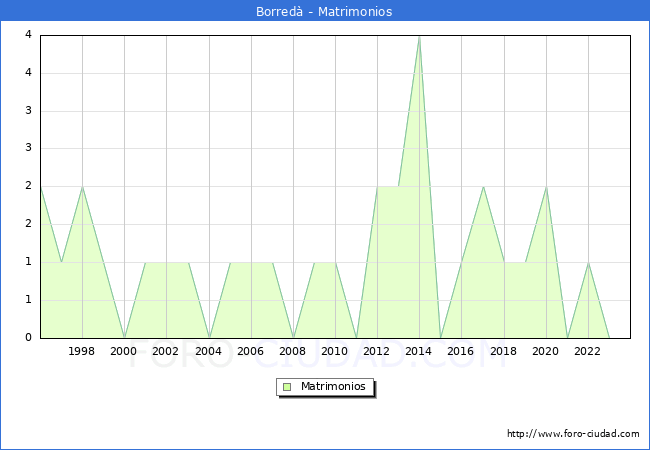
Task: Click the 2018 x-axis year label
Action: pyautogui.click(x=504, y=351)
